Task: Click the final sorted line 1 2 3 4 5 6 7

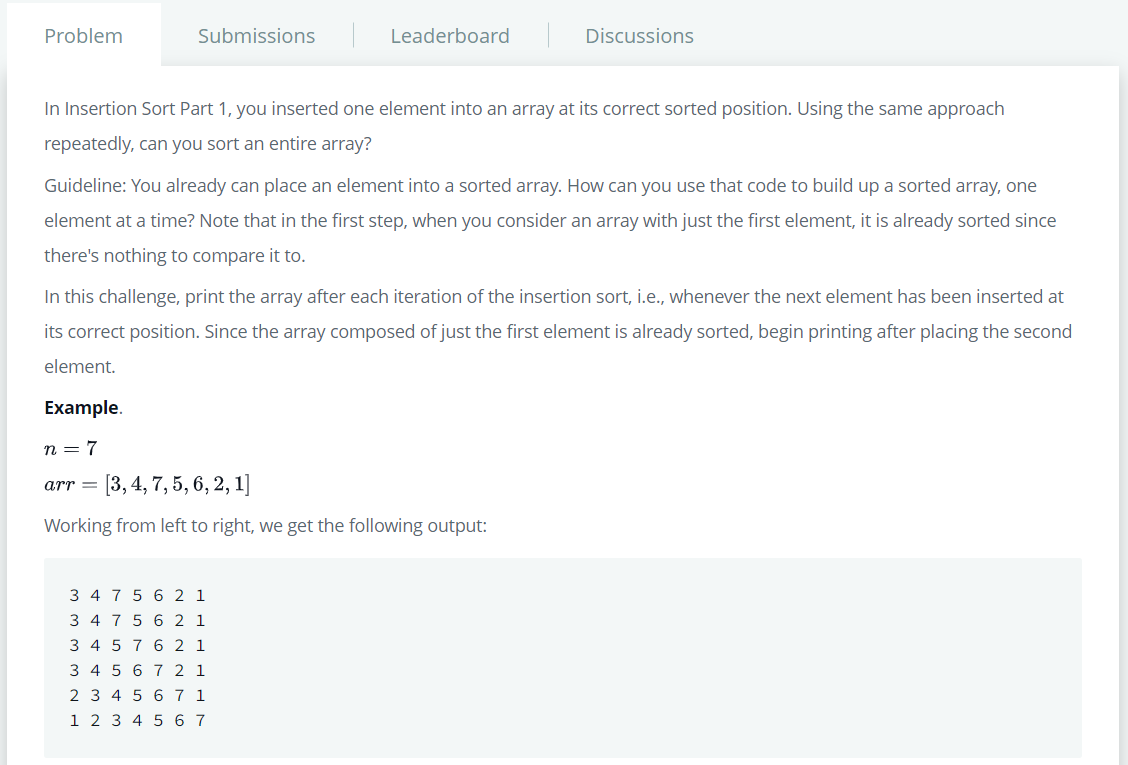Action: (x=137, y=720)
